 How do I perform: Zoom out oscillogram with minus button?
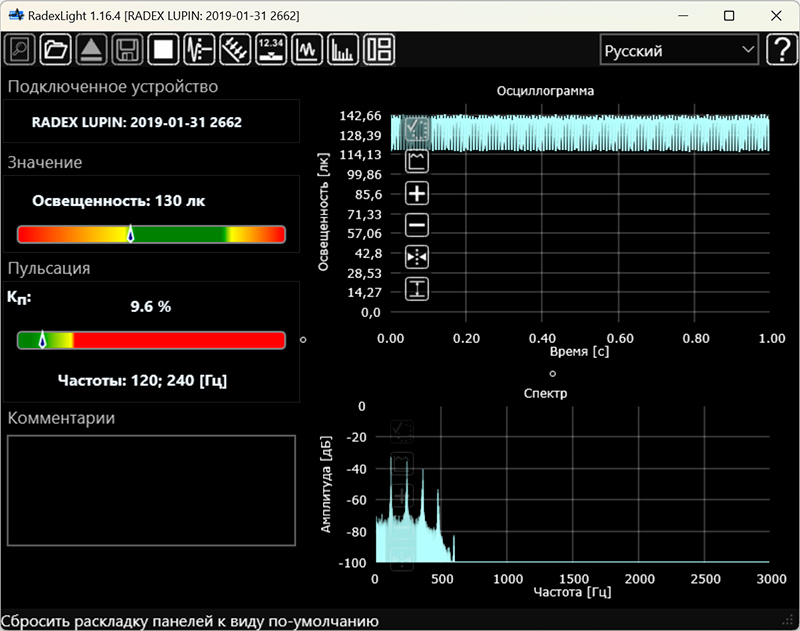(x=417, y=225)
